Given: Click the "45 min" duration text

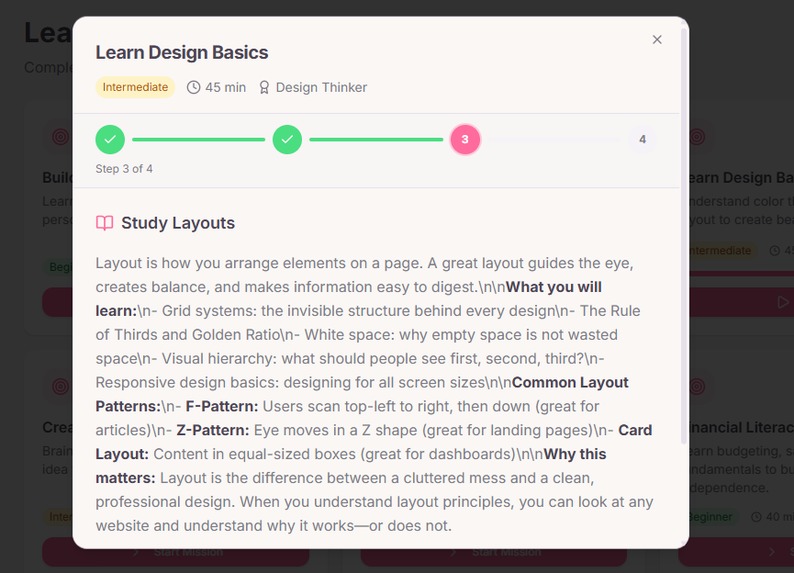Looking at the screenshot, I should 225,88.
